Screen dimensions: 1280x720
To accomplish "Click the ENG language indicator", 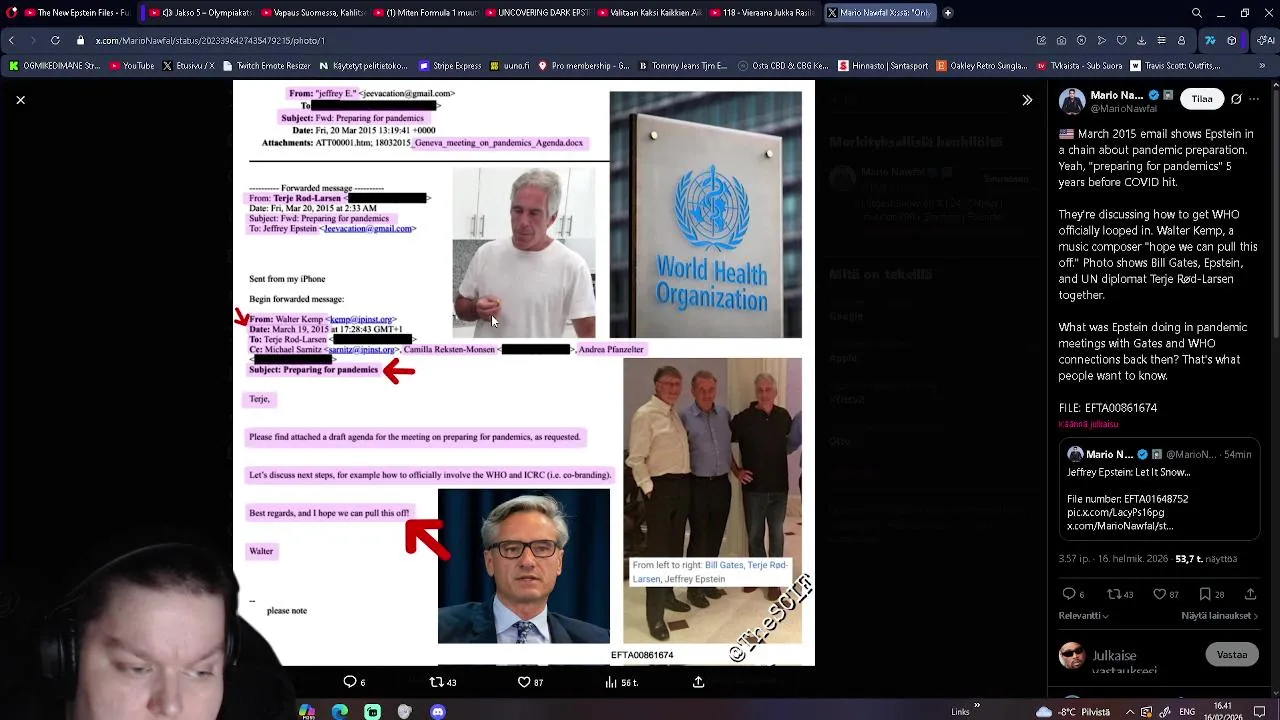I will pos(1187,712).
